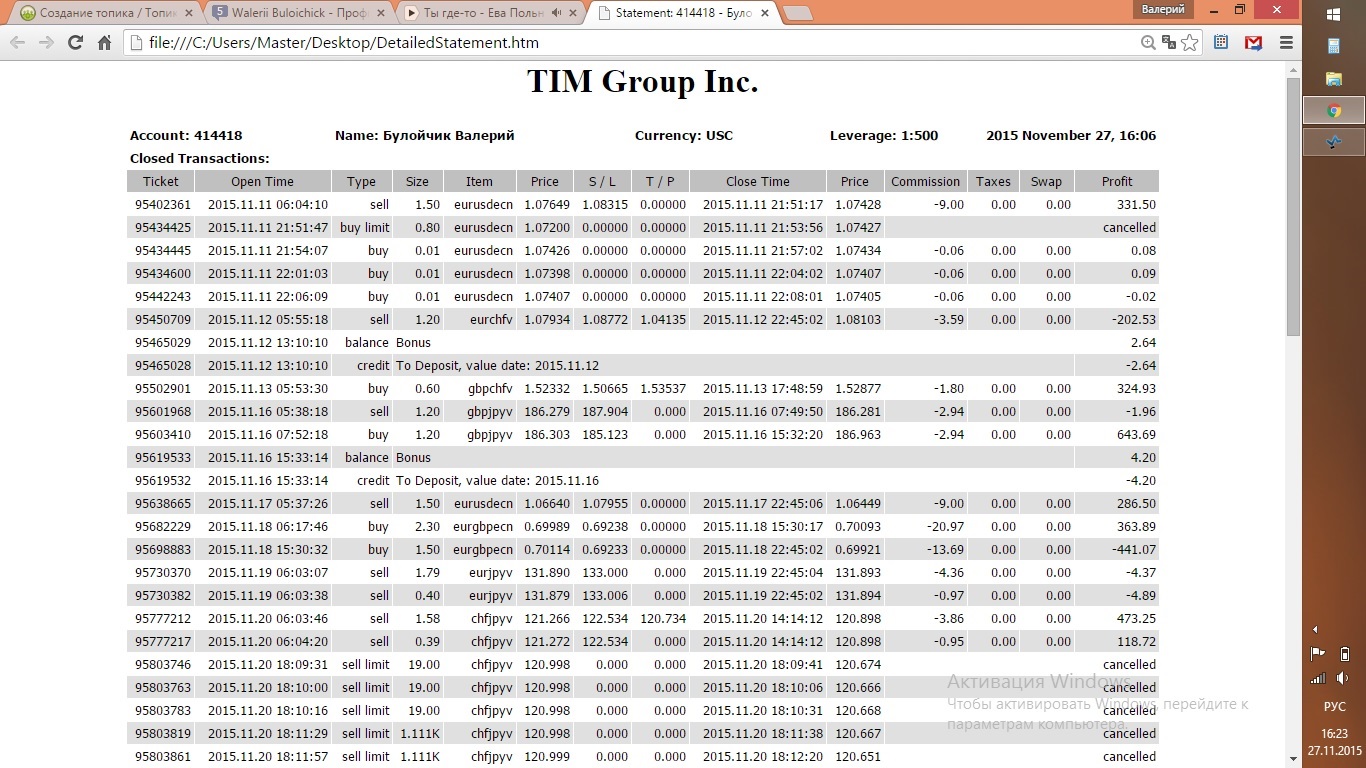
Task: Close the Statement: 414418 tab
Action: tap(765, 13)
